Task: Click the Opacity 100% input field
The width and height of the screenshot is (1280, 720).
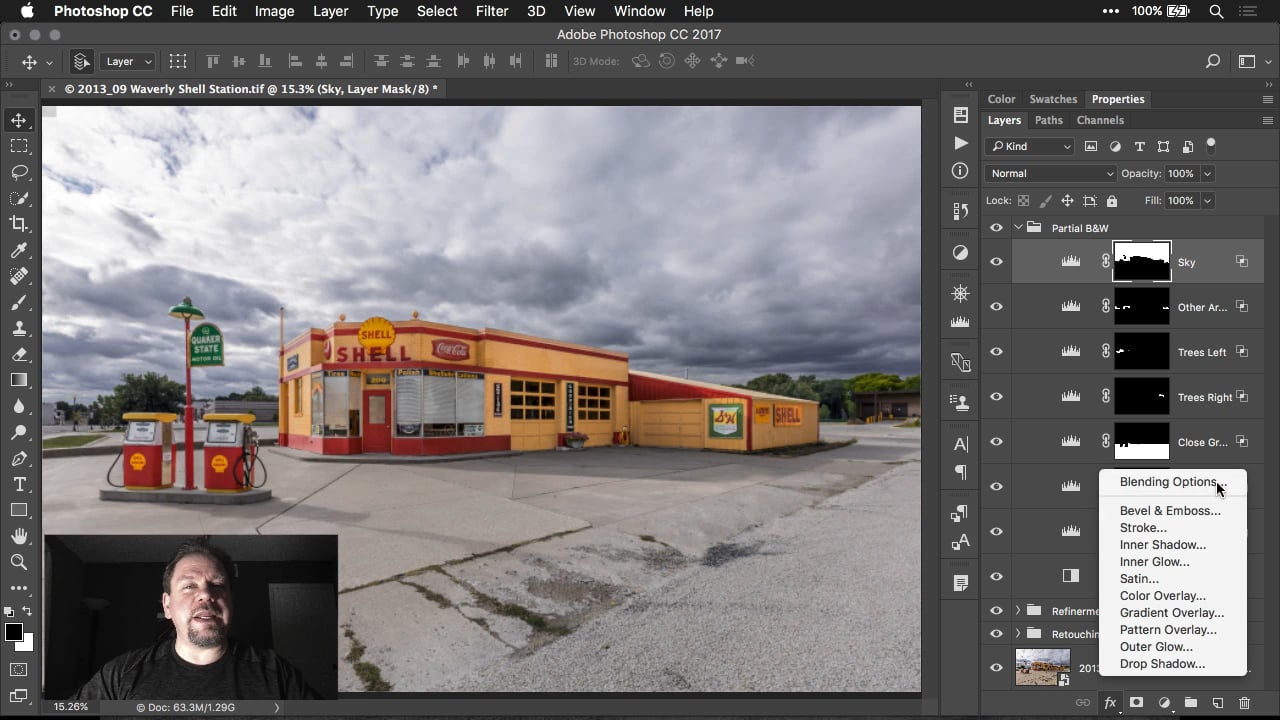Action: [1182, 173]
